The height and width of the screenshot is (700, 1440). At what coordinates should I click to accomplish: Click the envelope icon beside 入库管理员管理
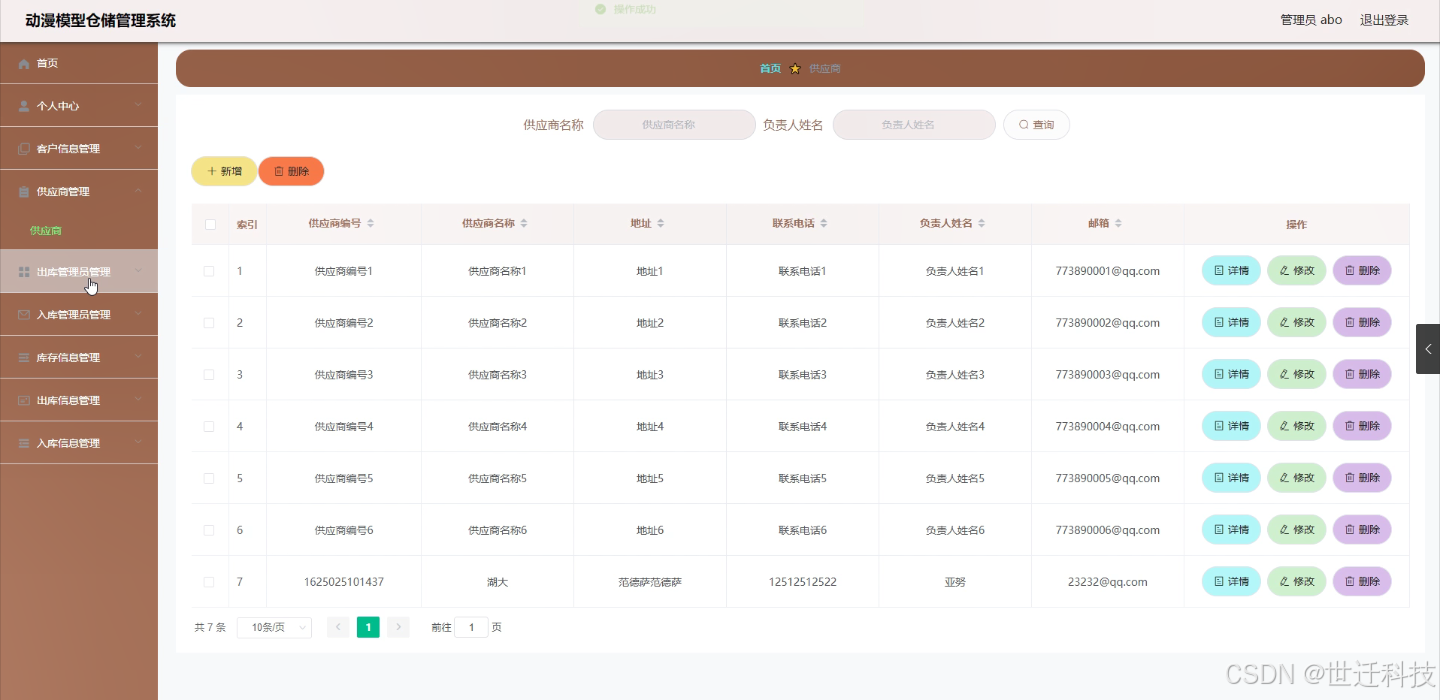tap(24, 315)
